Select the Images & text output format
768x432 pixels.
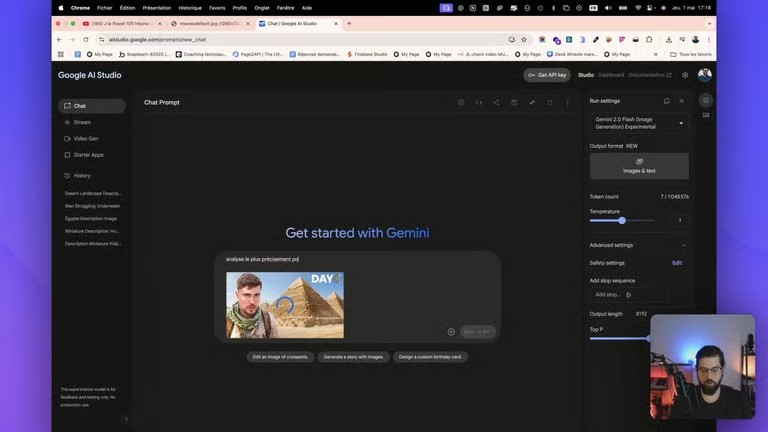639,166
